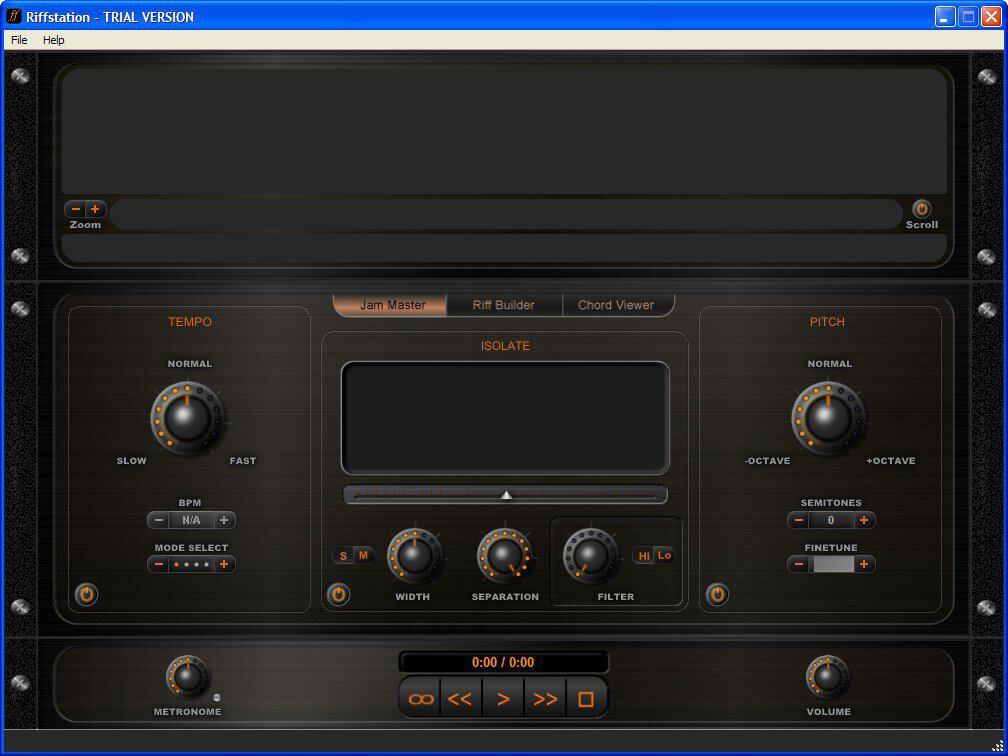Click the Zoom minus icon
Screen dimensions: 1008x756
(x=75, y=209)
